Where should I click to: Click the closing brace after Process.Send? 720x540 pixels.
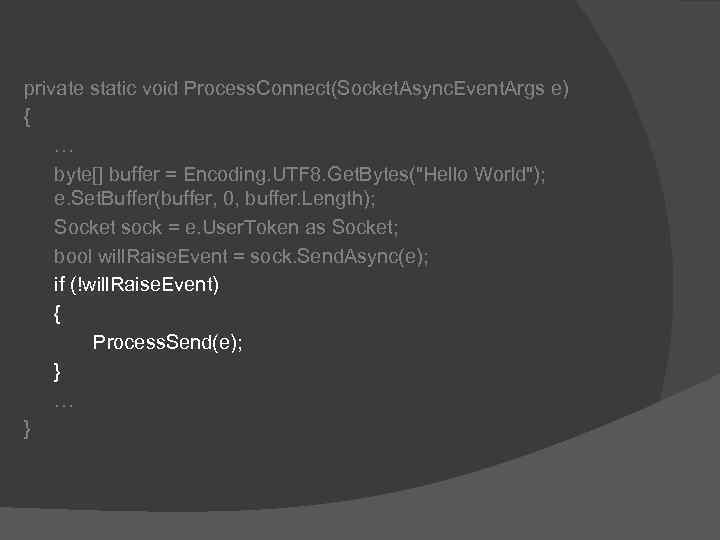coord(57,371)
